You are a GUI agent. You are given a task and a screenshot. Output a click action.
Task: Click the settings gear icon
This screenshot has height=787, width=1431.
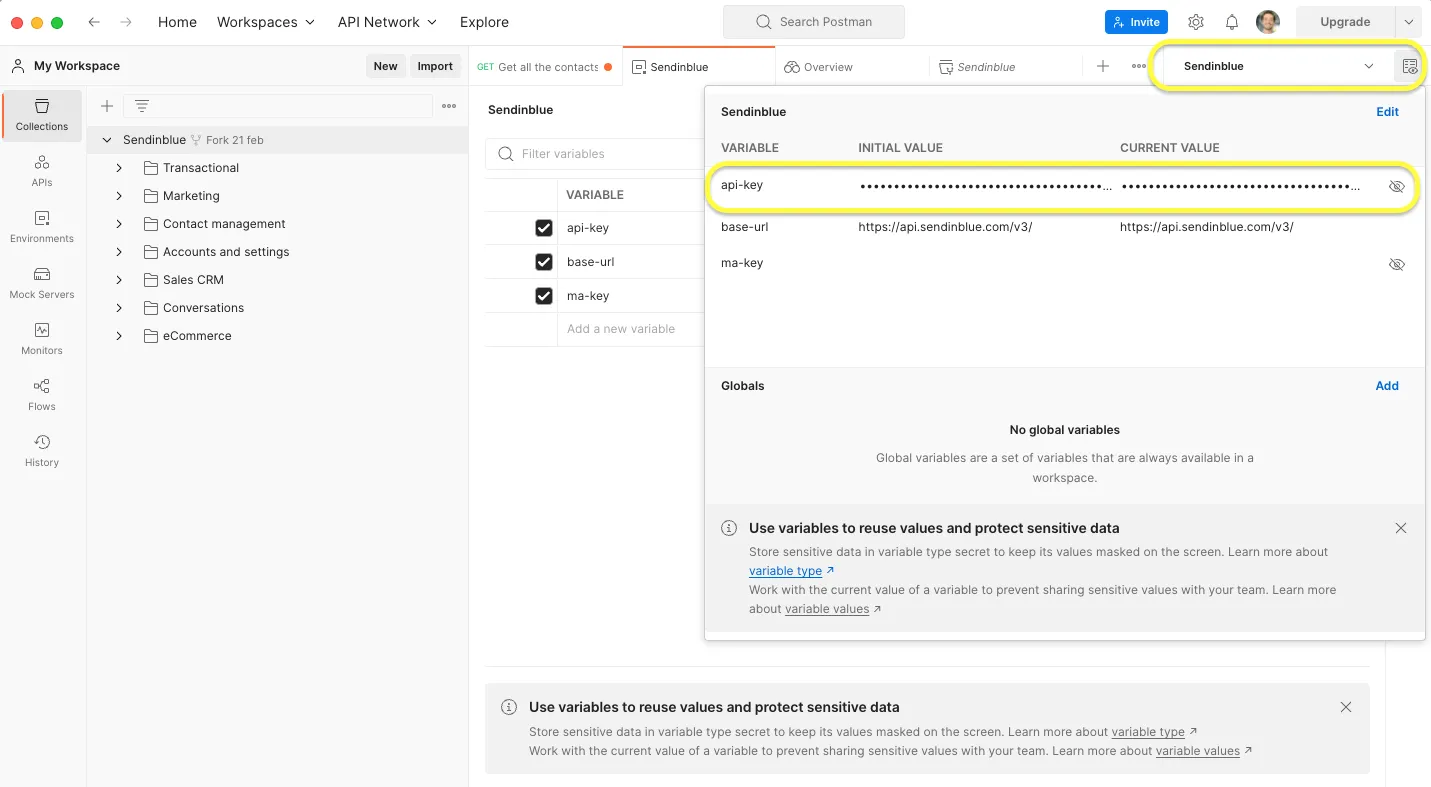point(1196,22)
